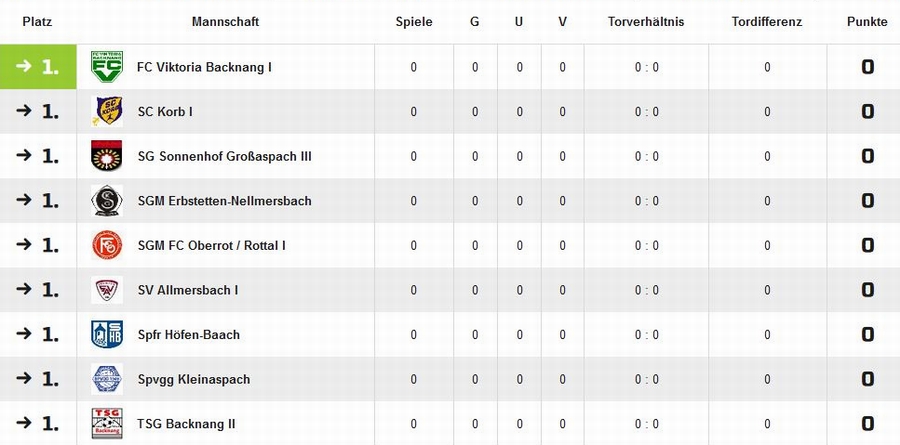Click the green highlighted first place cell
The width and height of the screenshot is (900, 445).
coord(38,67)
